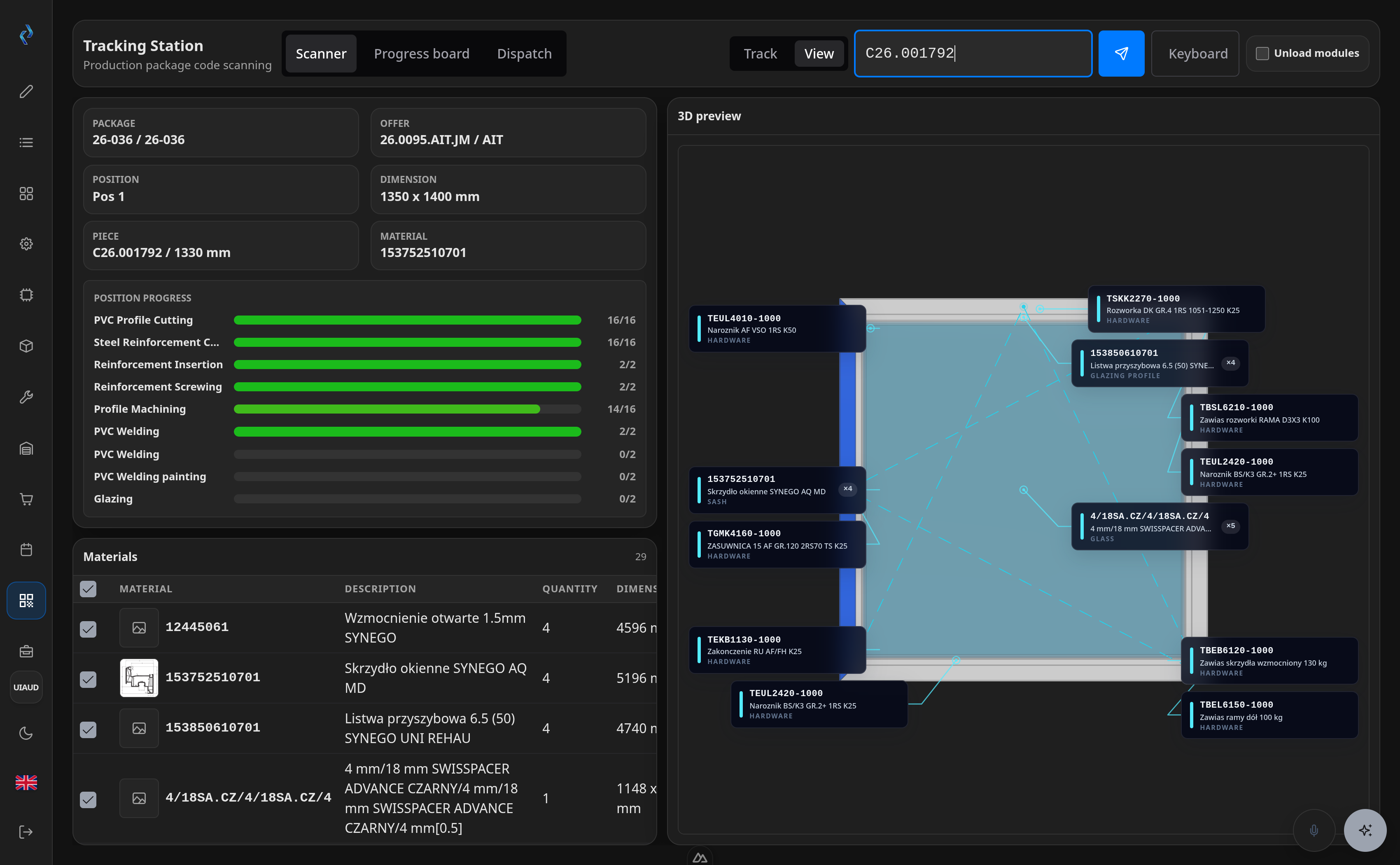Click the triangle logo at the bottom center

[x=700, y=857]
